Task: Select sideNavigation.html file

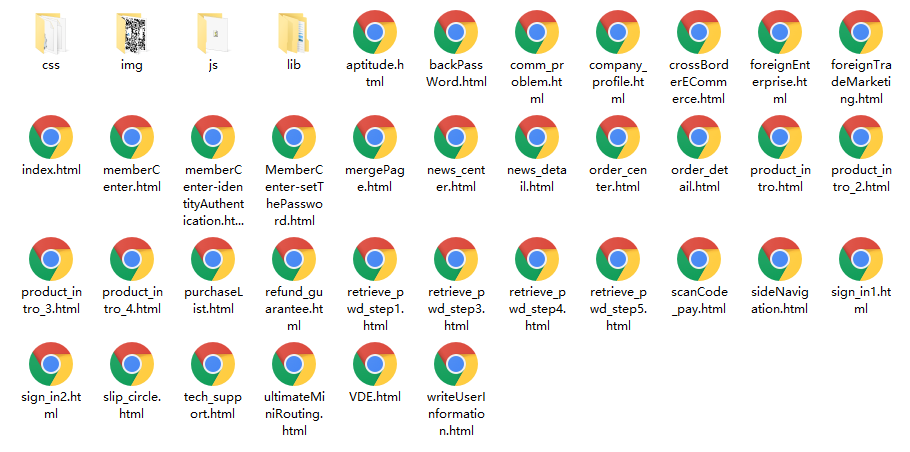Action: click(780, 260)
